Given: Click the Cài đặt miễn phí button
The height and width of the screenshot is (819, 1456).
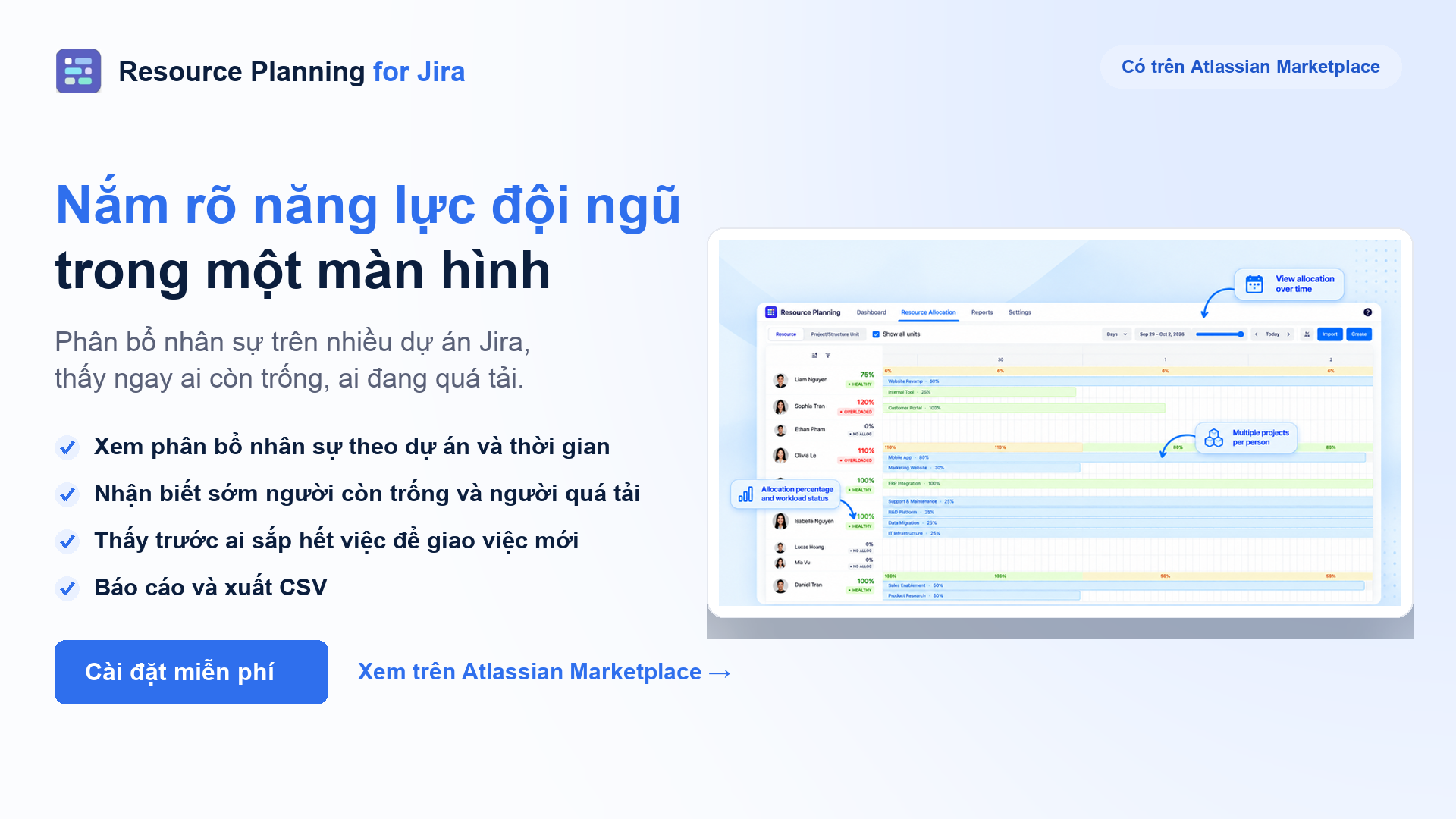Looking at the screenshot, I should click(x=191, y=672).
